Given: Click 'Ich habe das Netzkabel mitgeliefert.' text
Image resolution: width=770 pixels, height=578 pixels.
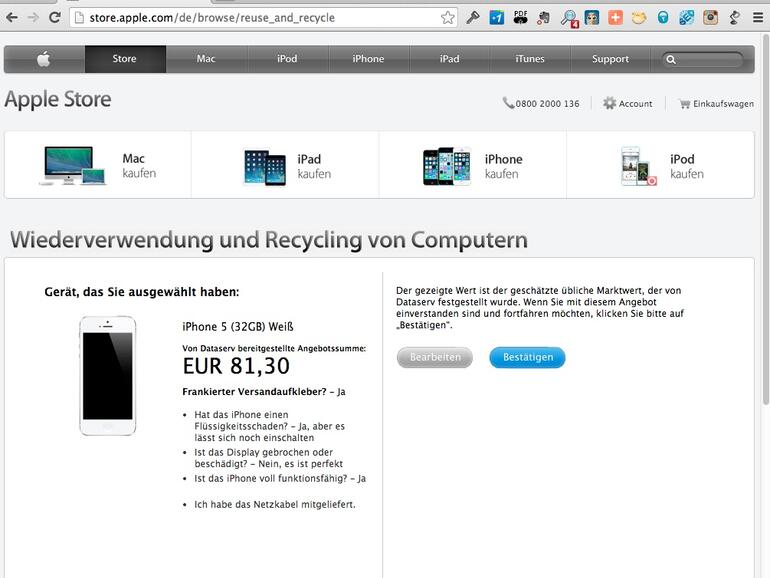Looking at the screenshot, I should click(275, 504).
